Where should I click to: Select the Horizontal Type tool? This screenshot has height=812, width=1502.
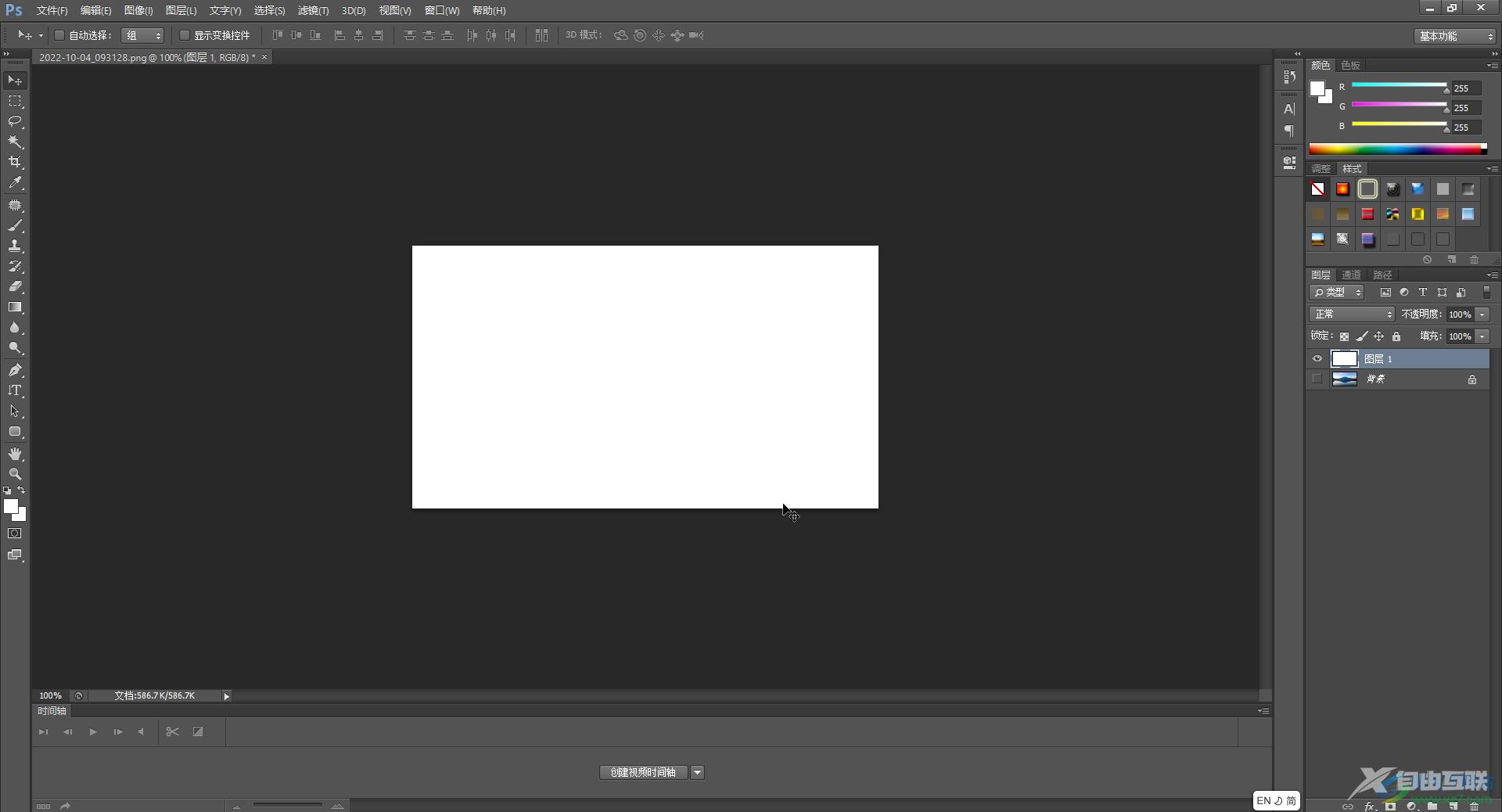click(x=15, y=390)
